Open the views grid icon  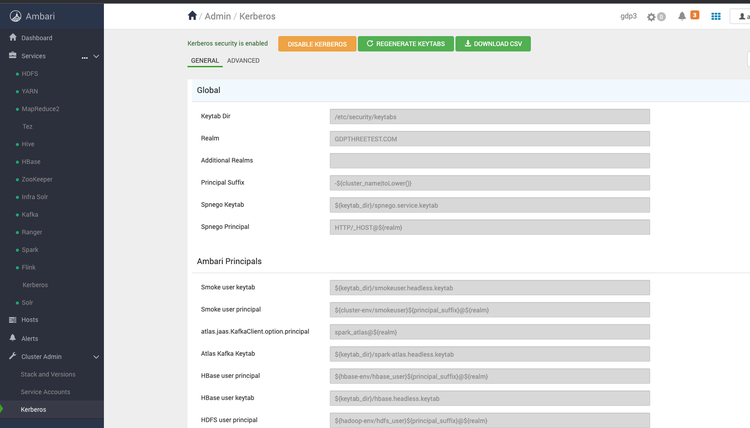716,16
